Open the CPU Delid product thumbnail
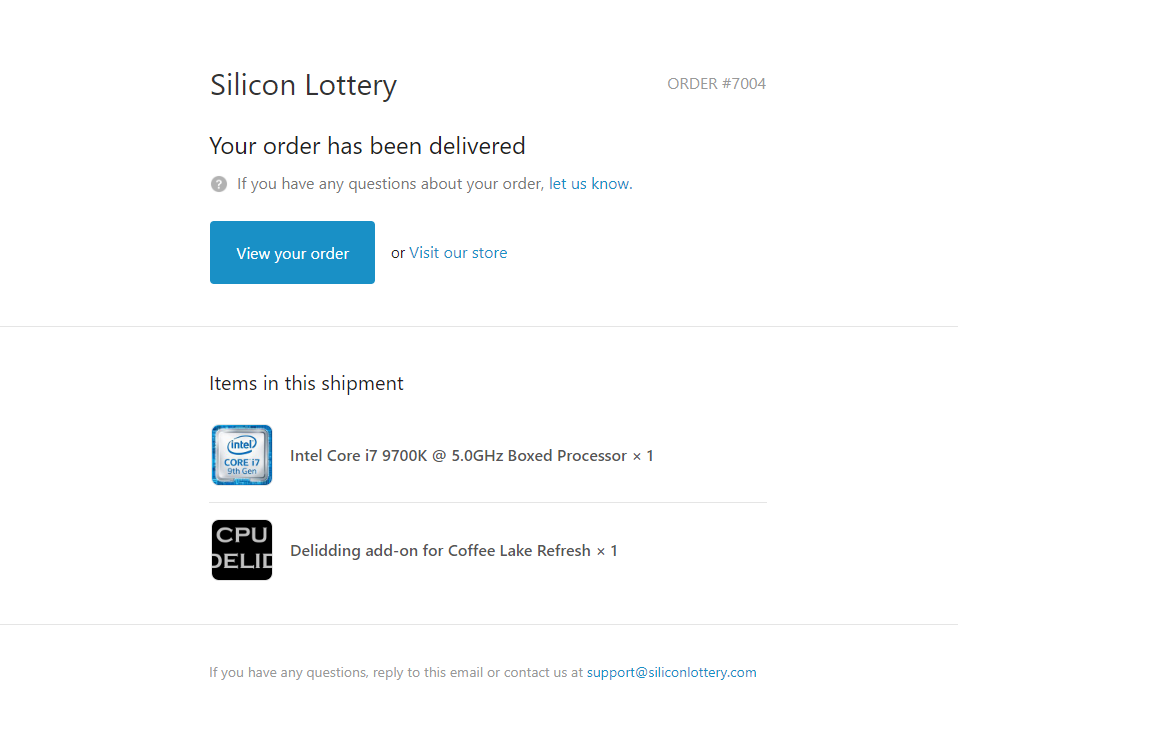1152x745 pixels. coord(242,550)
